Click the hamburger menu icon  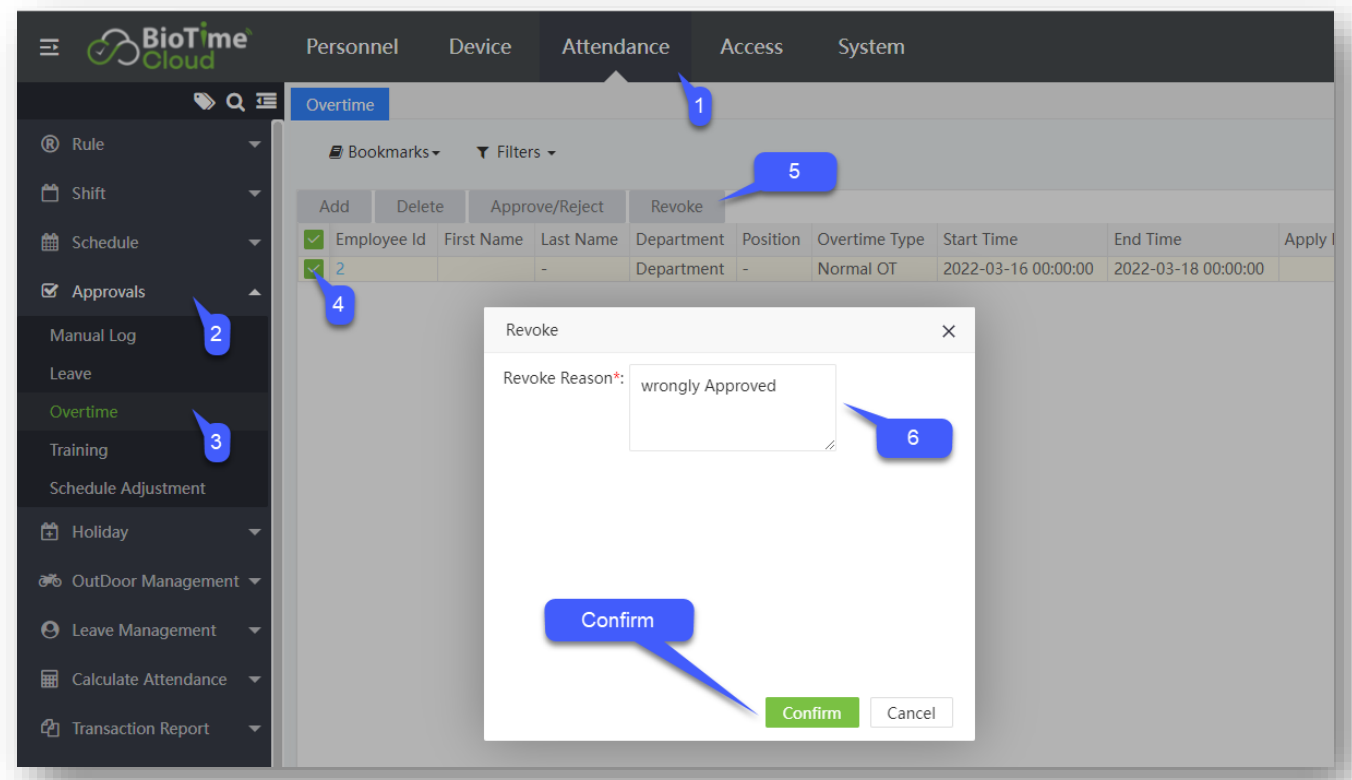[x=49, y=48]
